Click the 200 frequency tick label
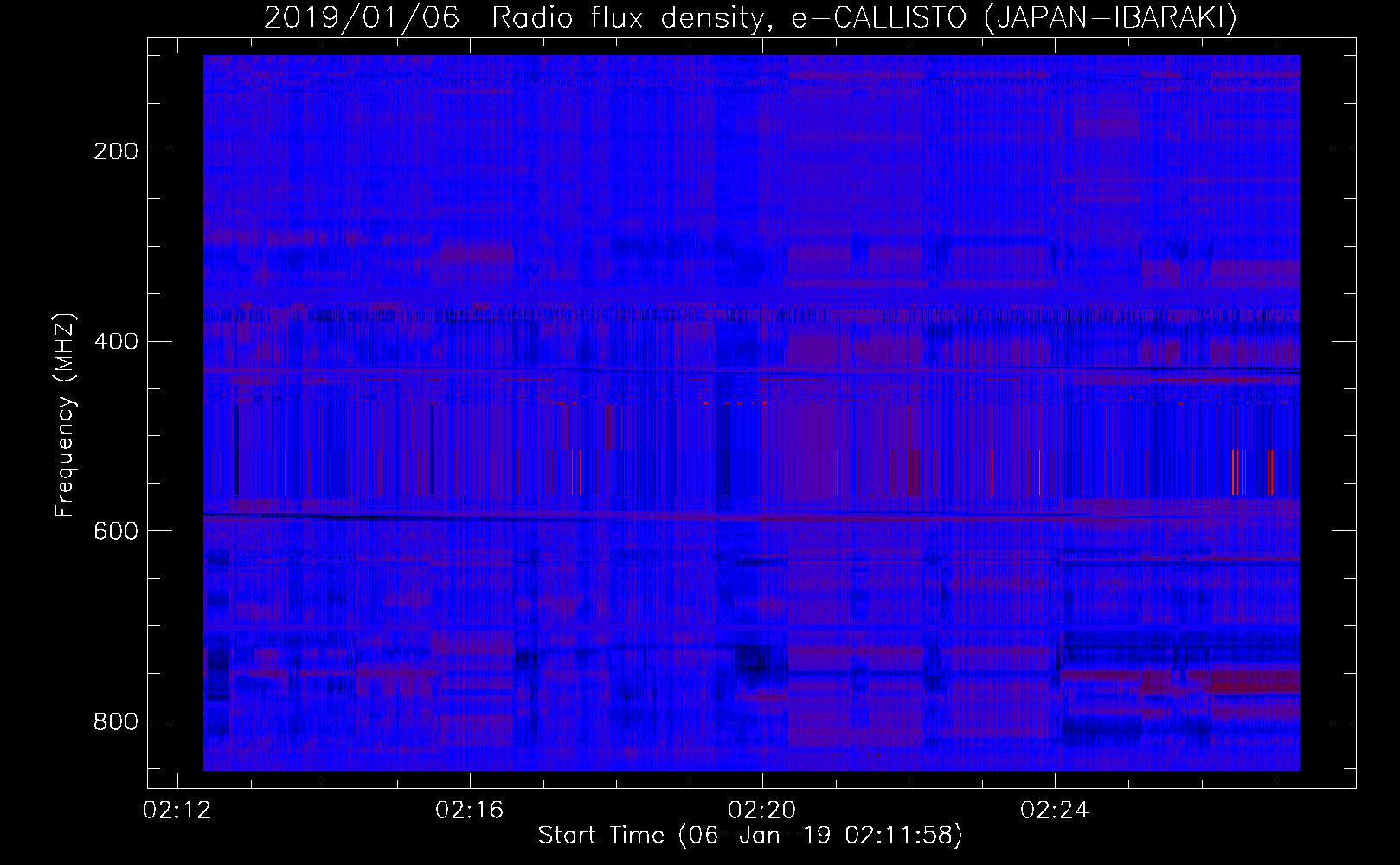 [115, 151]
